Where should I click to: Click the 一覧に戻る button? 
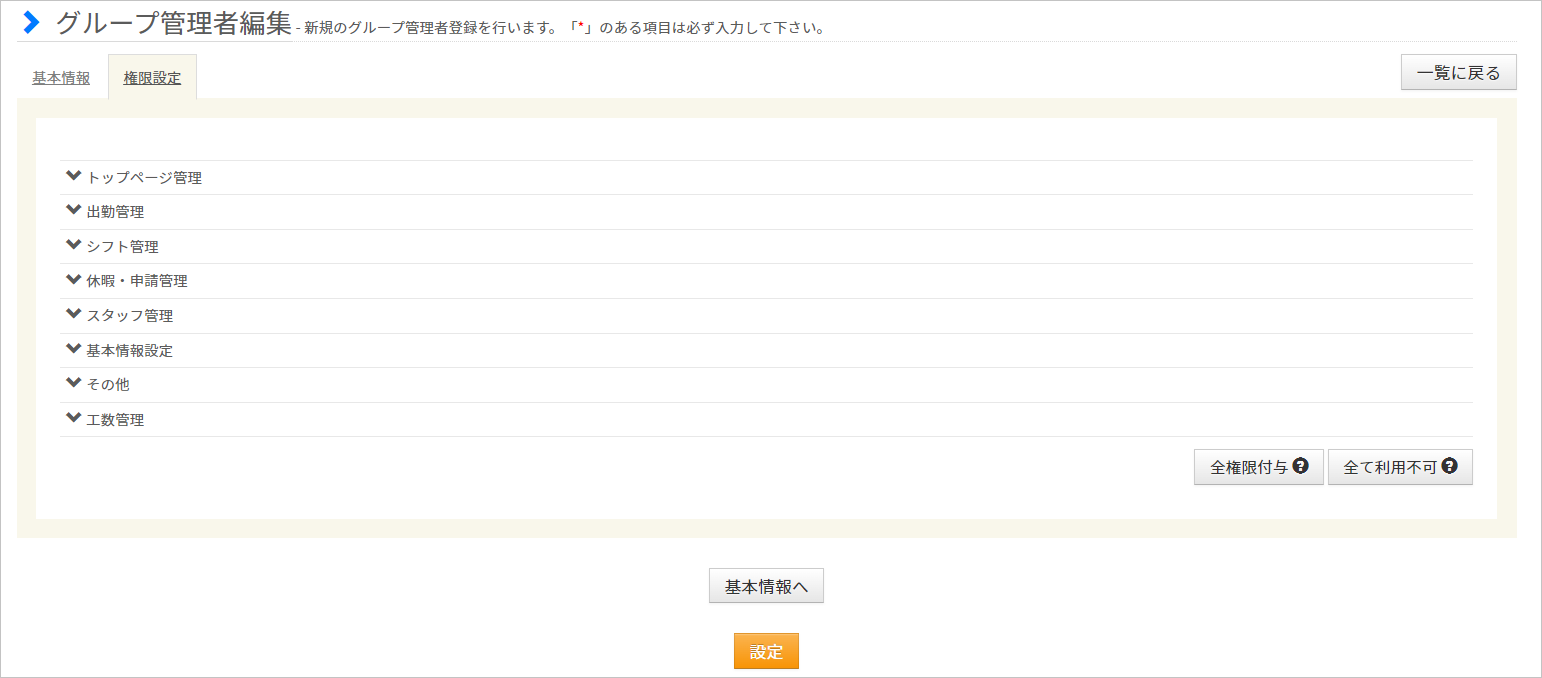[1459, 73]
